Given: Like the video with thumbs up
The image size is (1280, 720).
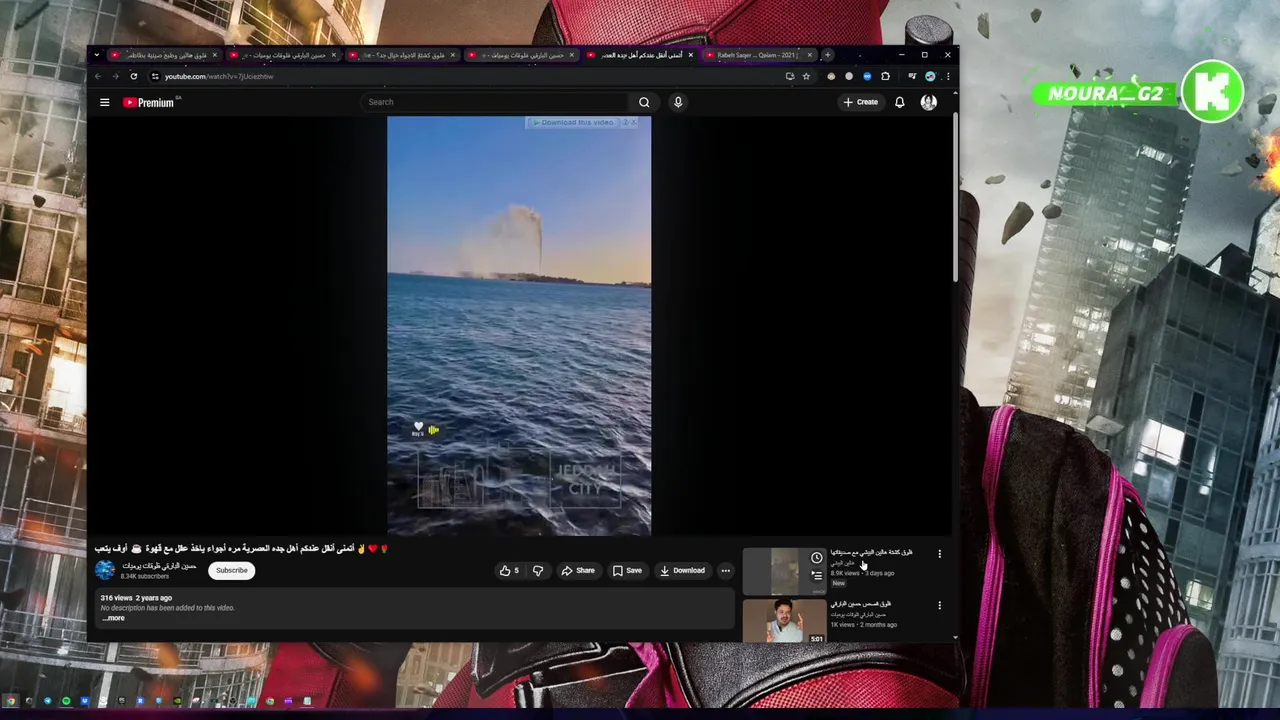Looking at the screenshot, I should pos(510,570).
